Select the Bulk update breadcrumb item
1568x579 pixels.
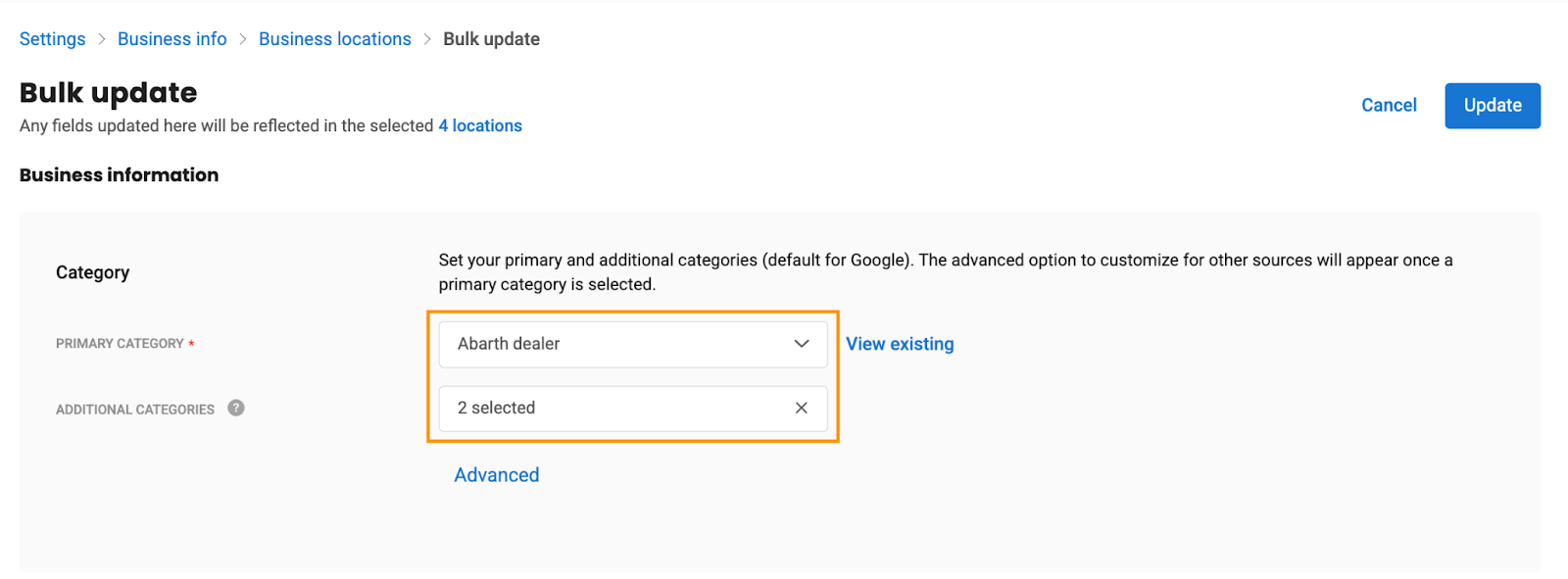point(492,39)
